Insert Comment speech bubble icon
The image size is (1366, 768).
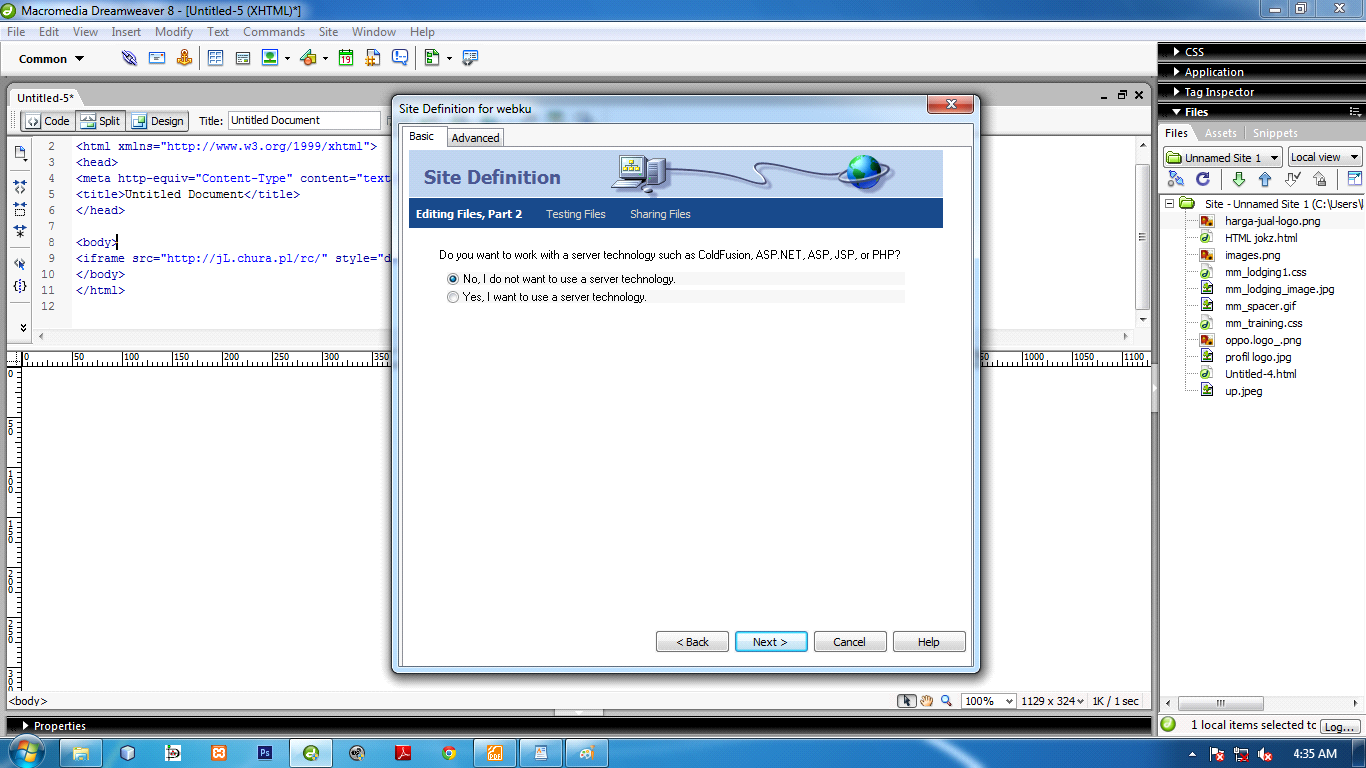point(400,58)
